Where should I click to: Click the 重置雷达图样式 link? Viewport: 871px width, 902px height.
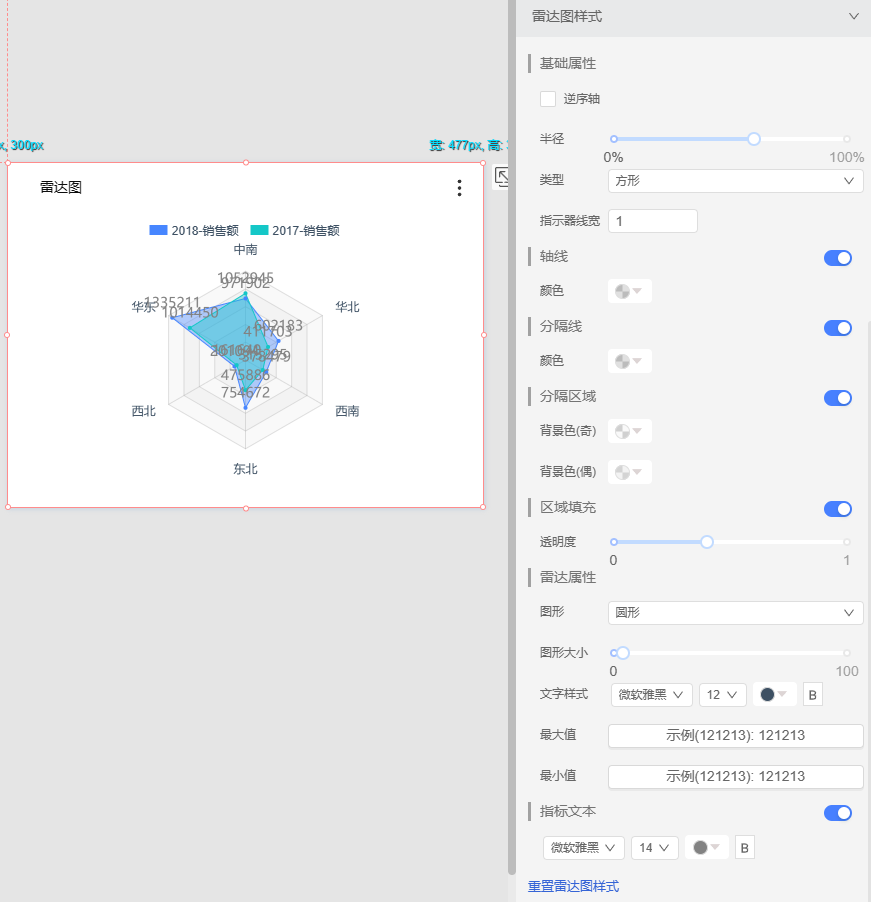coord(573,886)
